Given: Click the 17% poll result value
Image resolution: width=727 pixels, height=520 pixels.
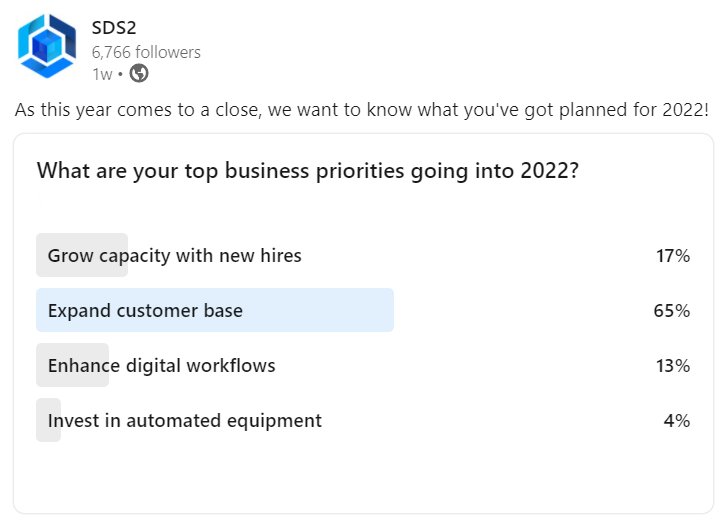Looking at the screenshot, I should point(672,256).
